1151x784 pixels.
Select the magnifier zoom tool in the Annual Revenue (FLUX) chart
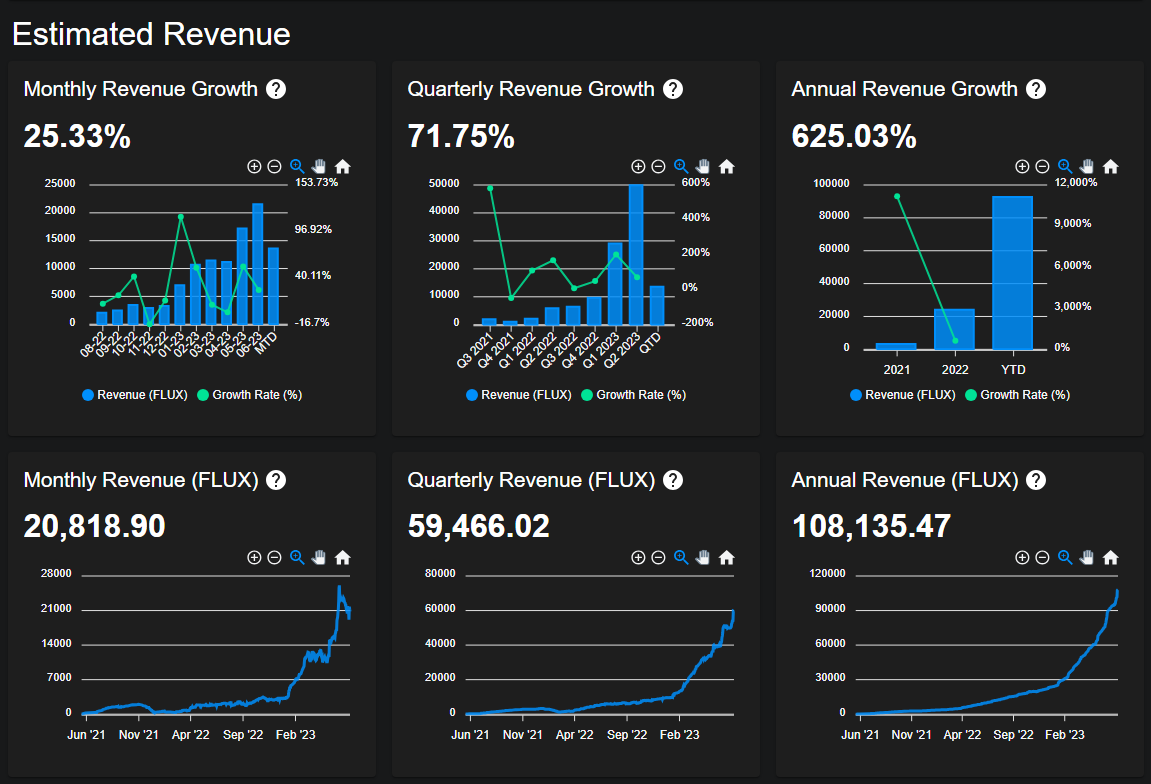(1065, 558)
